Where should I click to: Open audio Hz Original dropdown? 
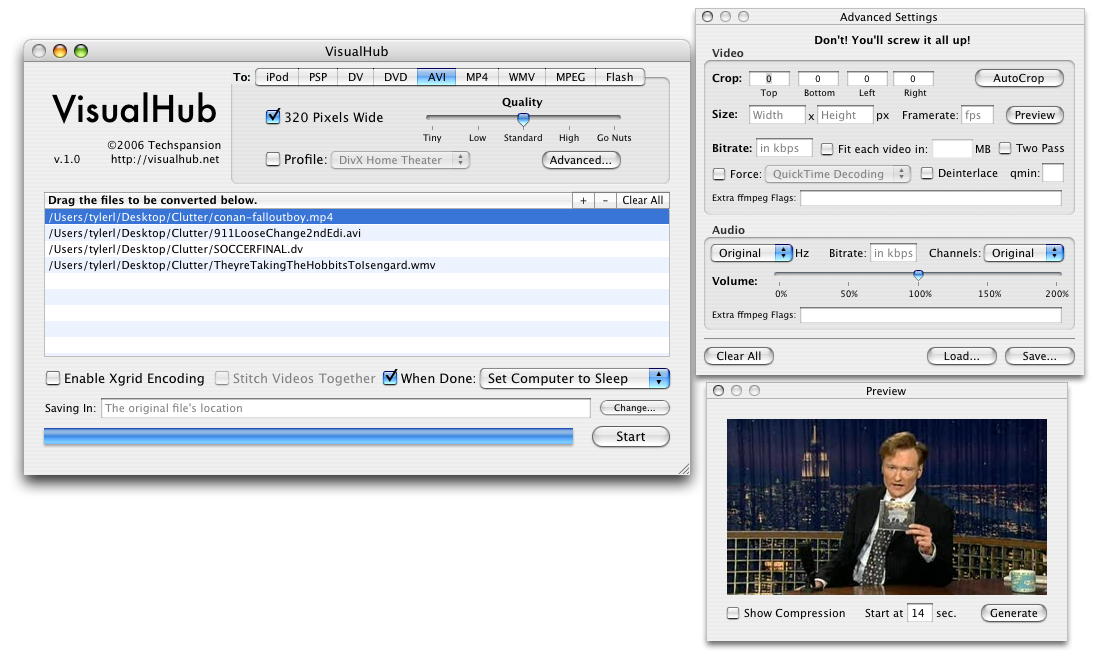coord(751,253)
